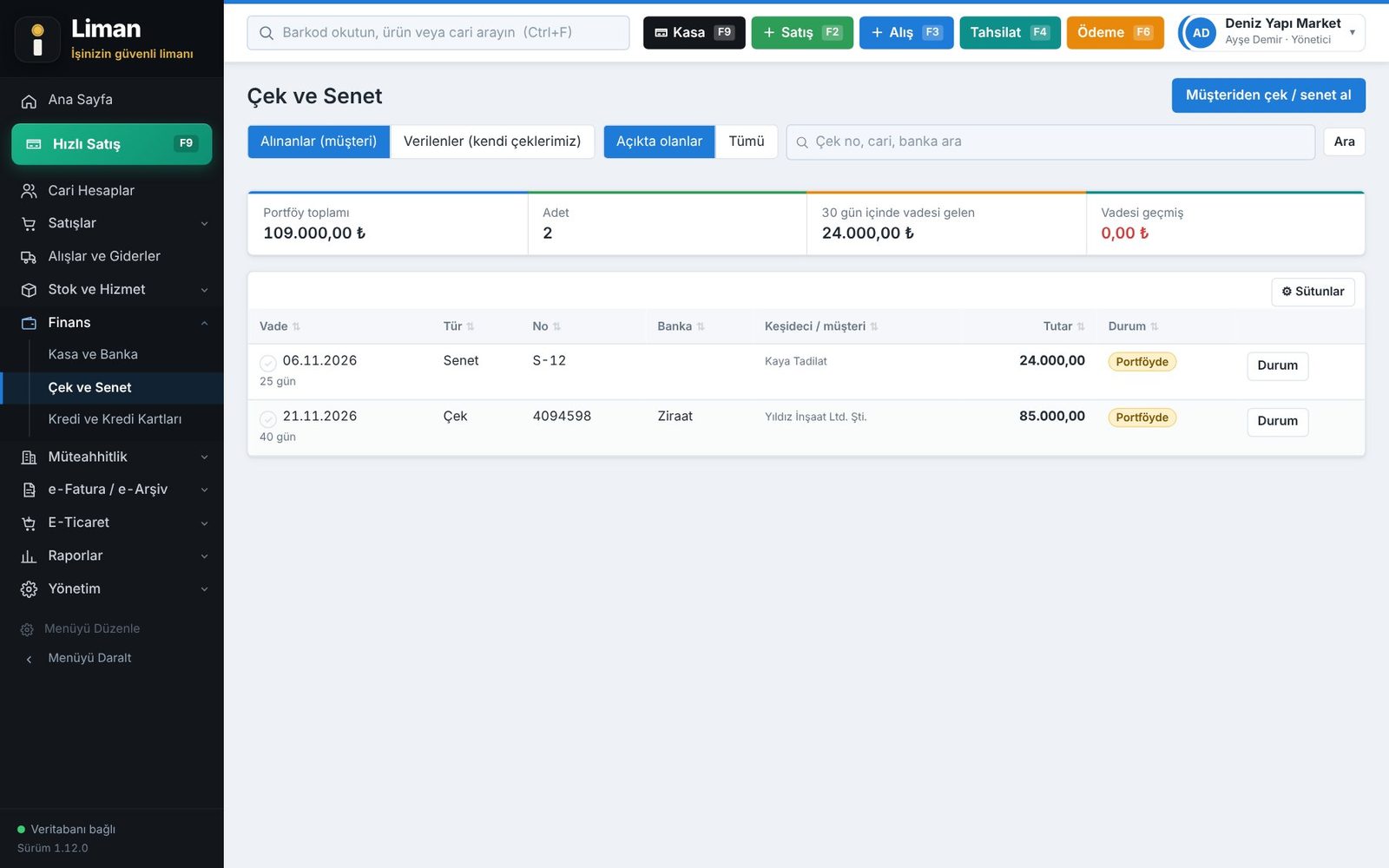Viewport: 1389px width, 868px height.
Task: Expand the Raporlar chevron
Action: point(205,556)
